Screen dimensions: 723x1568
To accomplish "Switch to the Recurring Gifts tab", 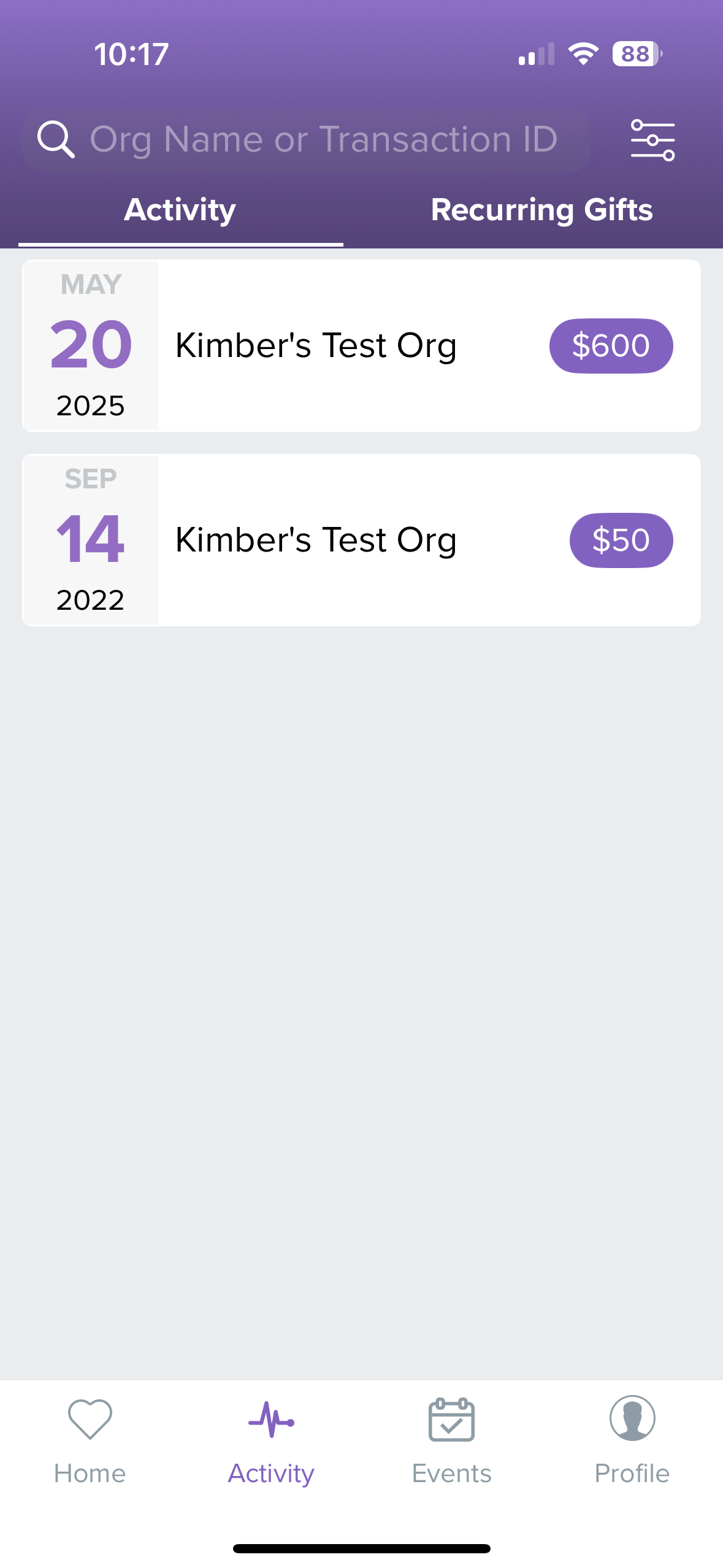I will pyautogui.click(x=541, y=210).
